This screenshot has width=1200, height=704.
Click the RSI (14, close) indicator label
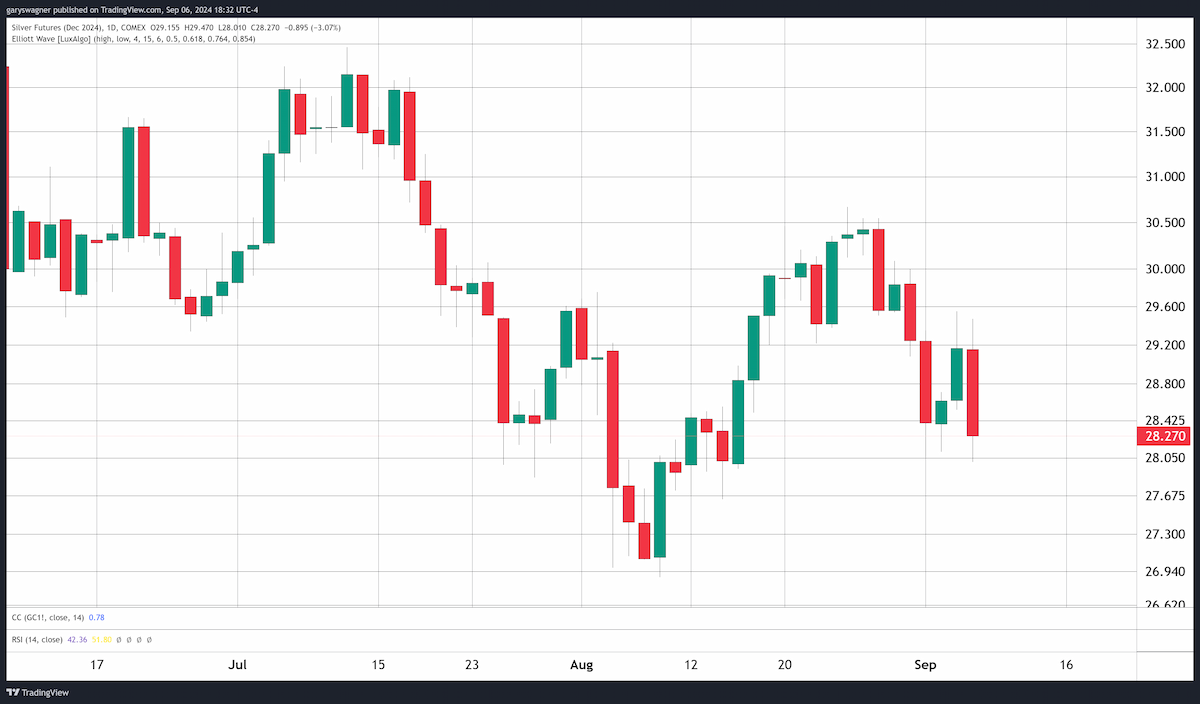pos(36,639)
